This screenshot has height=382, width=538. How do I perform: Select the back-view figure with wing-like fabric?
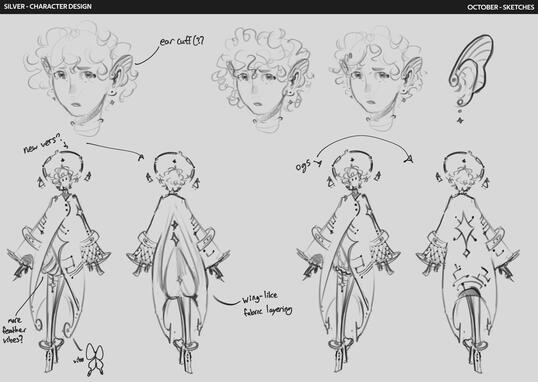[x=178, y=262]
